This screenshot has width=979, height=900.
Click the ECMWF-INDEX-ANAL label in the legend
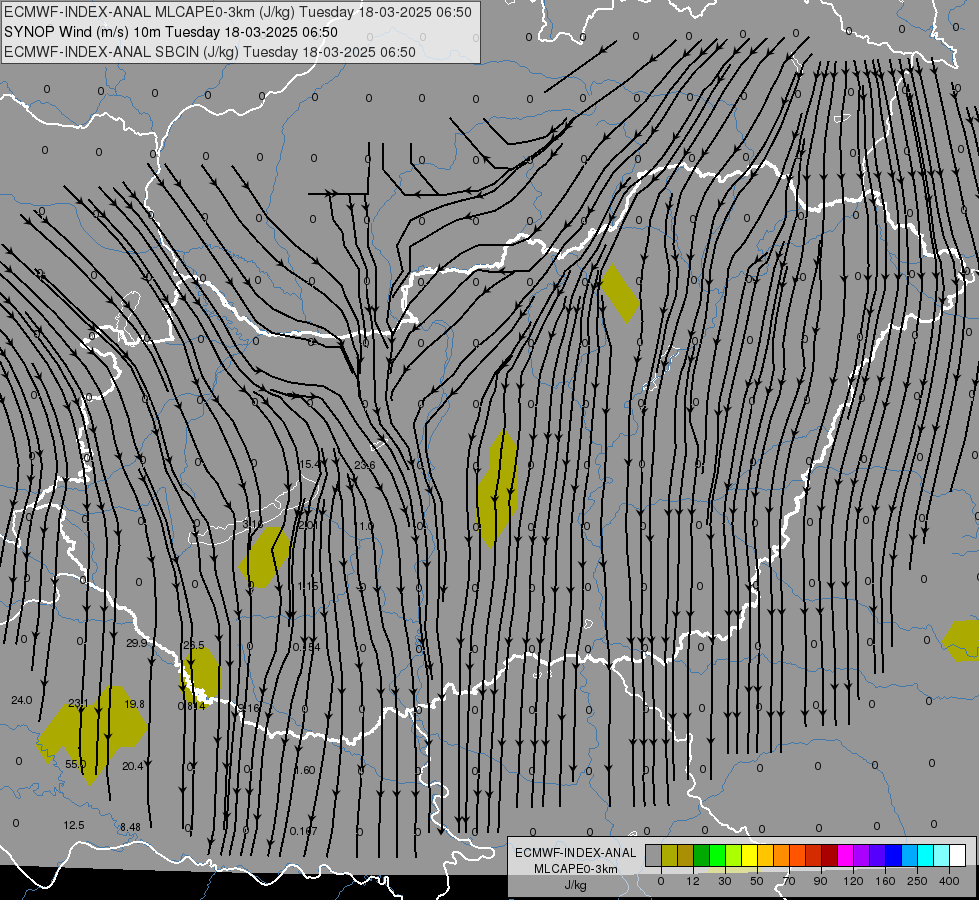pos(576,853)
